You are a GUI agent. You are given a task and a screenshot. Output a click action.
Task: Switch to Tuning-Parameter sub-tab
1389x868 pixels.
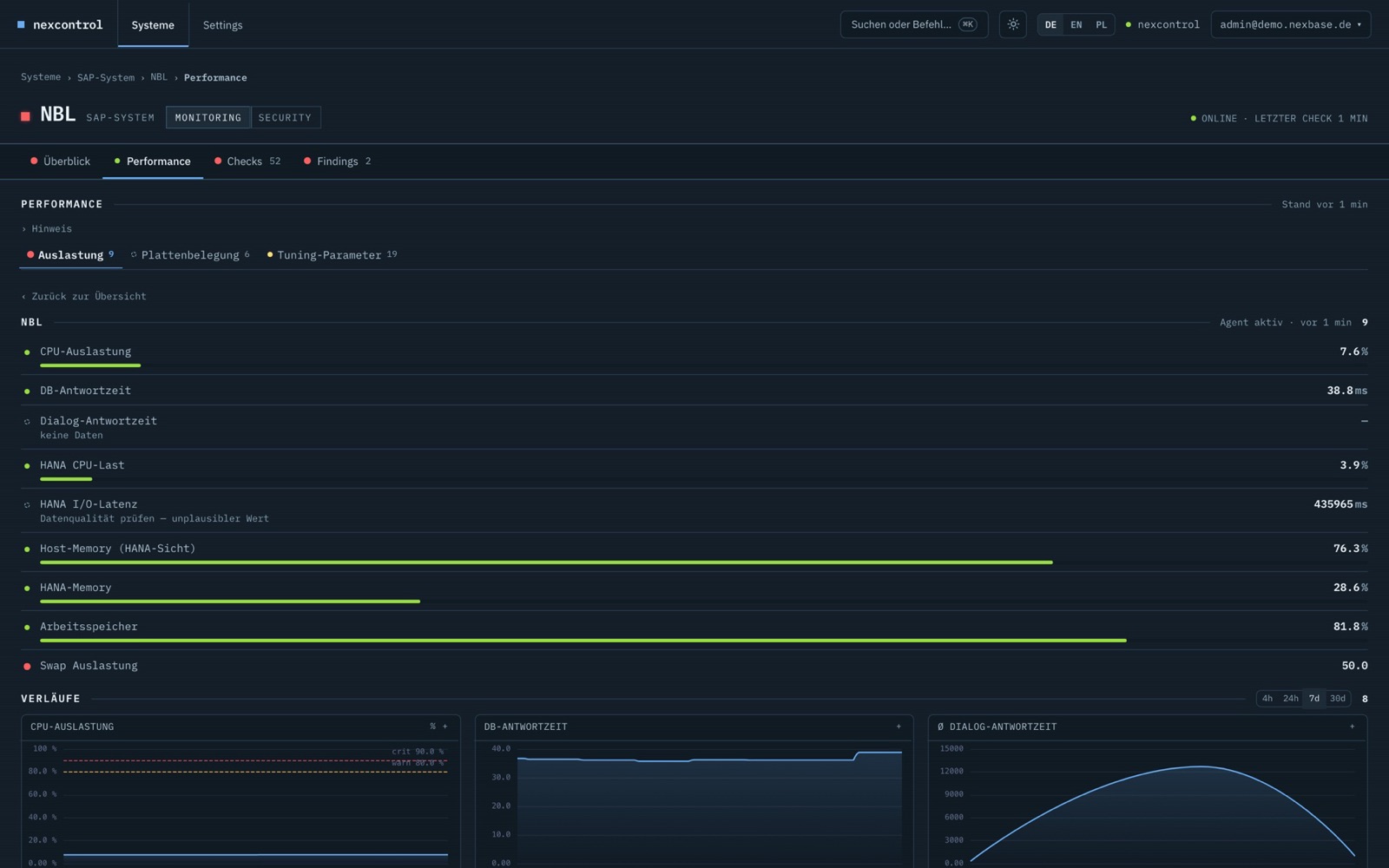[332, 255]
